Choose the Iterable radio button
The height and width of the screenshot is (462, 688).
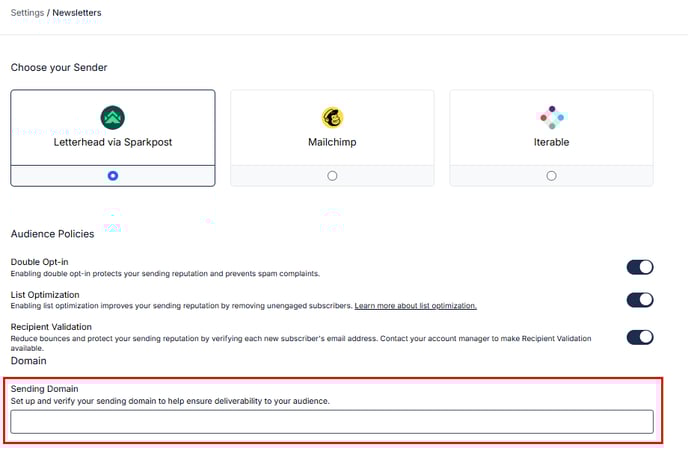coord(551,175)
